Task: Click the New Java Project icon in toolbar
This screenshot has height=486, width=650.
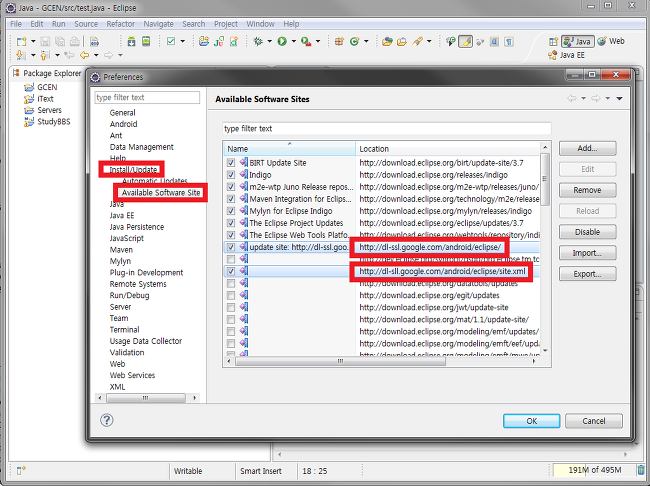Action: click(x=204, y=41)
